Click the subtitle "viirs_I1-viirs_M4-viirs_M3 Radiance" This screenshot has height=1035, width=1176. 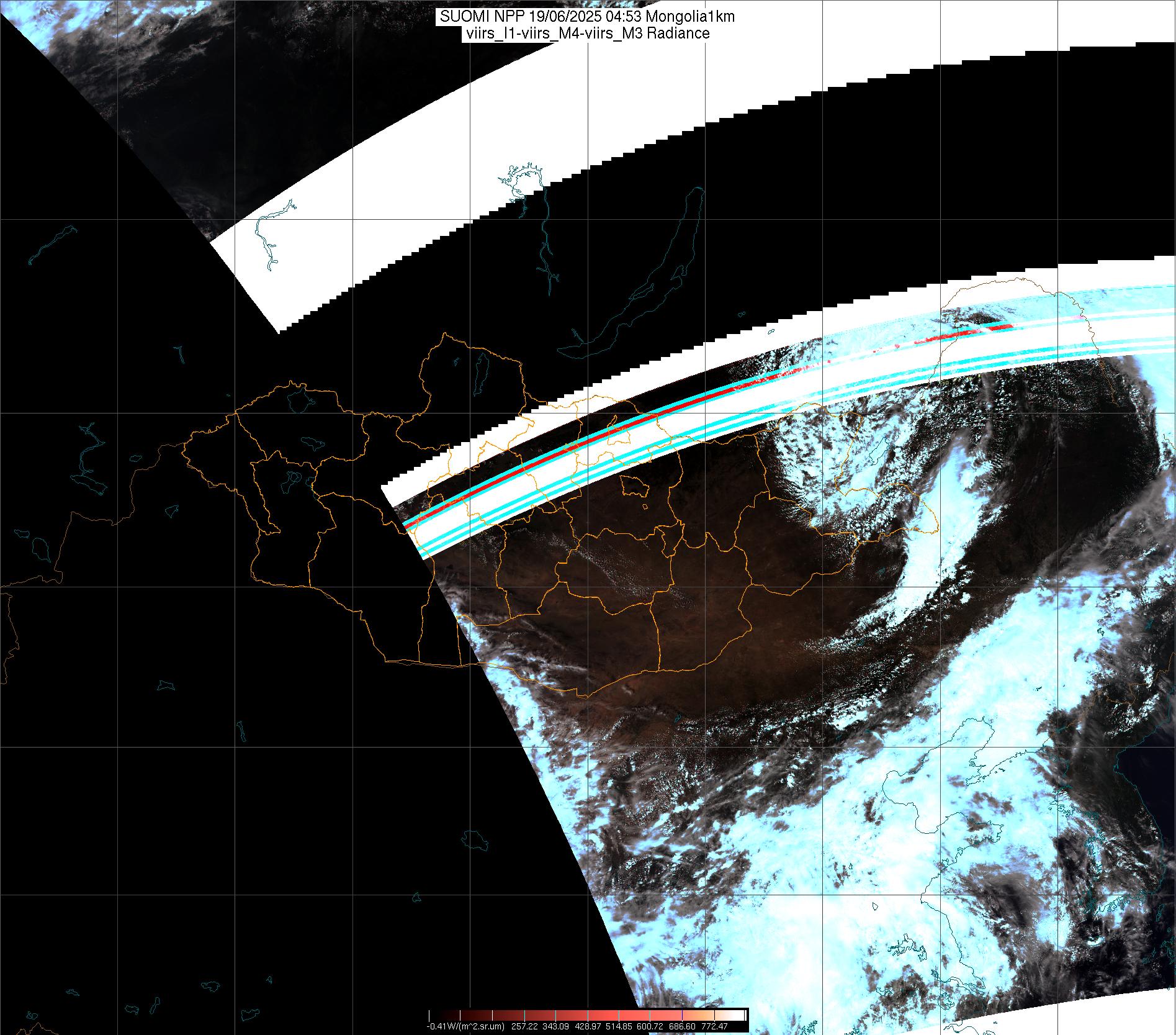pos(586,34)
